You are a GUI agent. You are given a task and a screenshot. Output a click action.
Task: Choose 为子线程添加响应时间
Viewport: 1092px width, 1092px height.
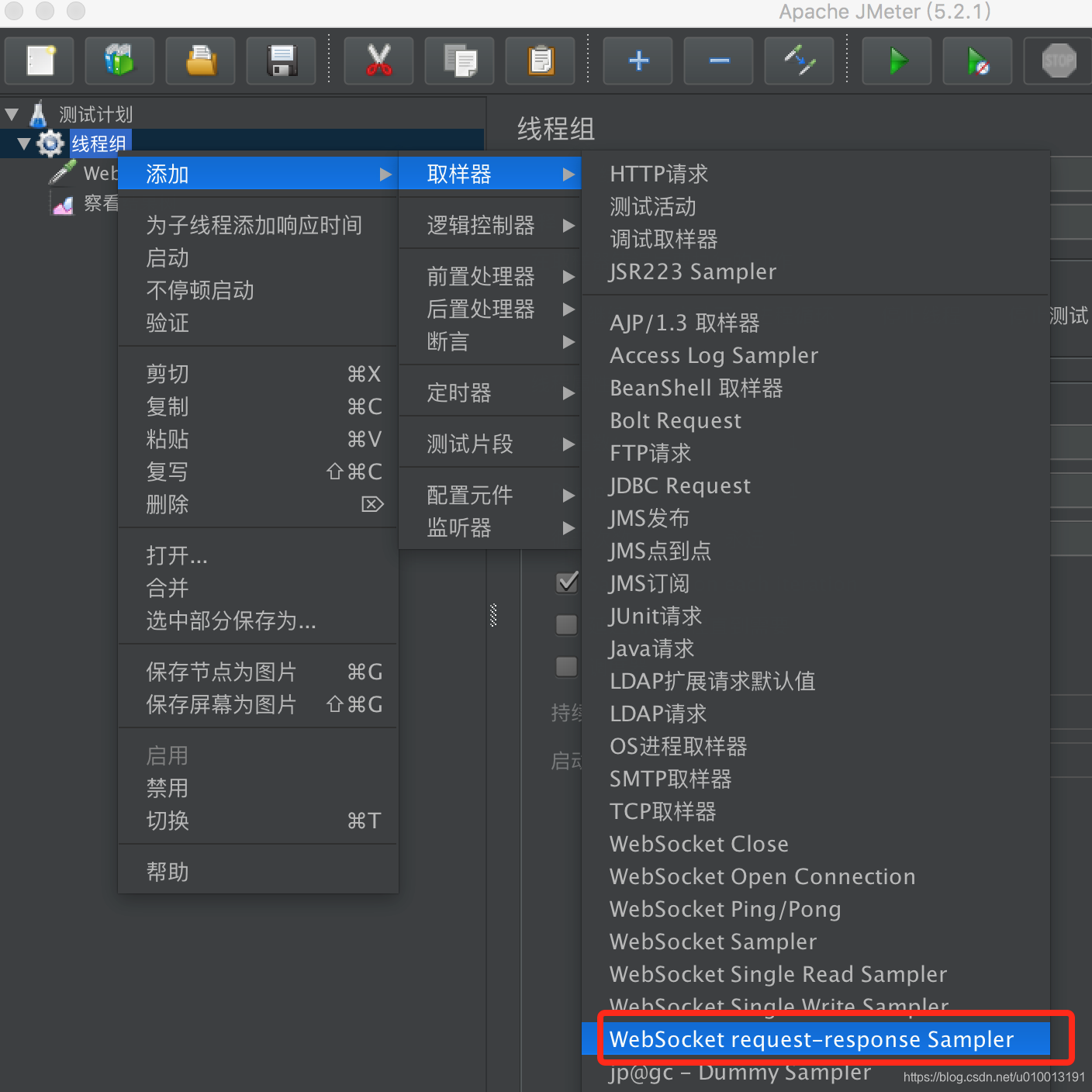pyautogui.click(x=258, y=226)
